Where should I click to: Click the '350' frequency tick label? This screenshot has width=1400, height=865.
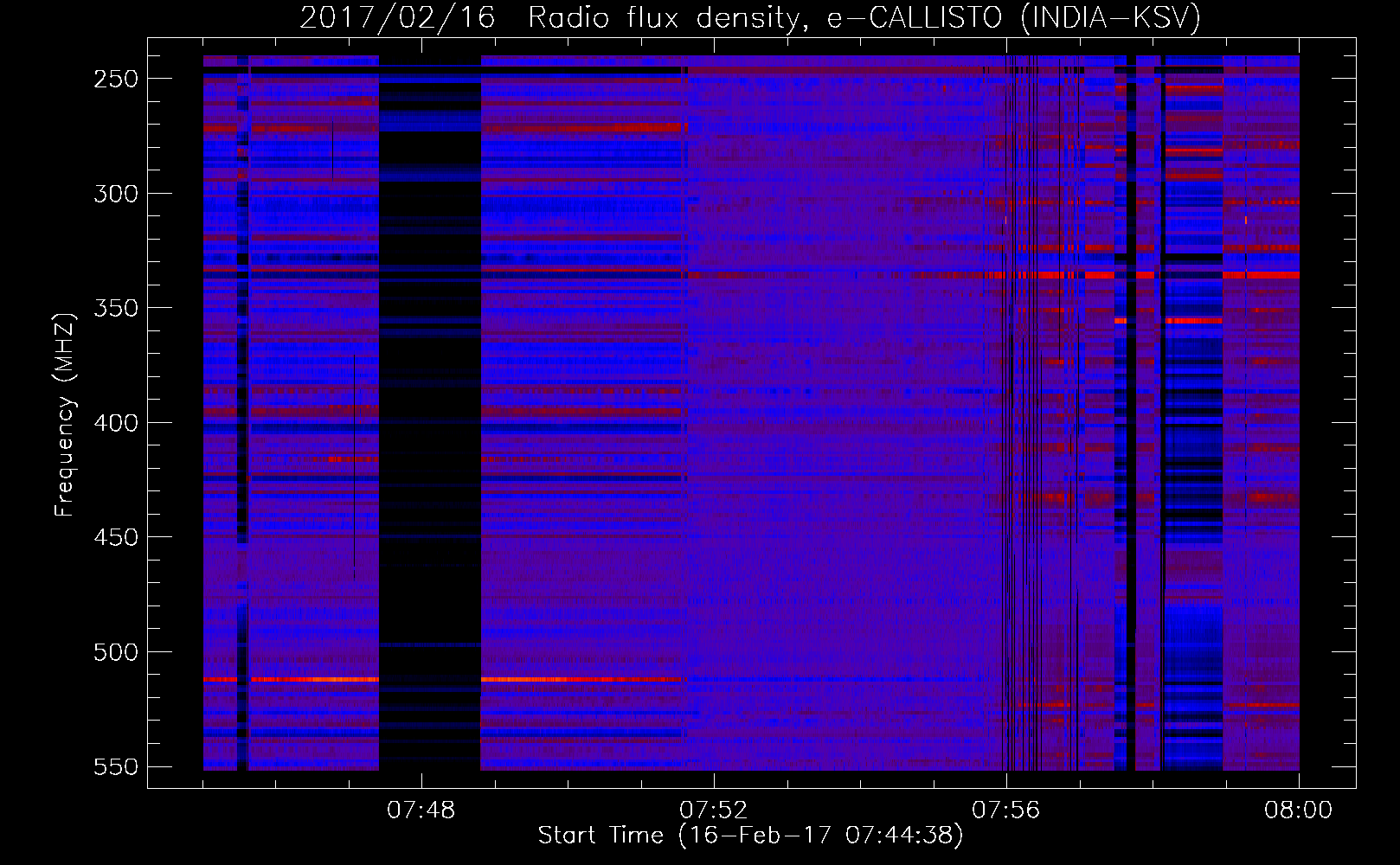click(x=116, y=308)
